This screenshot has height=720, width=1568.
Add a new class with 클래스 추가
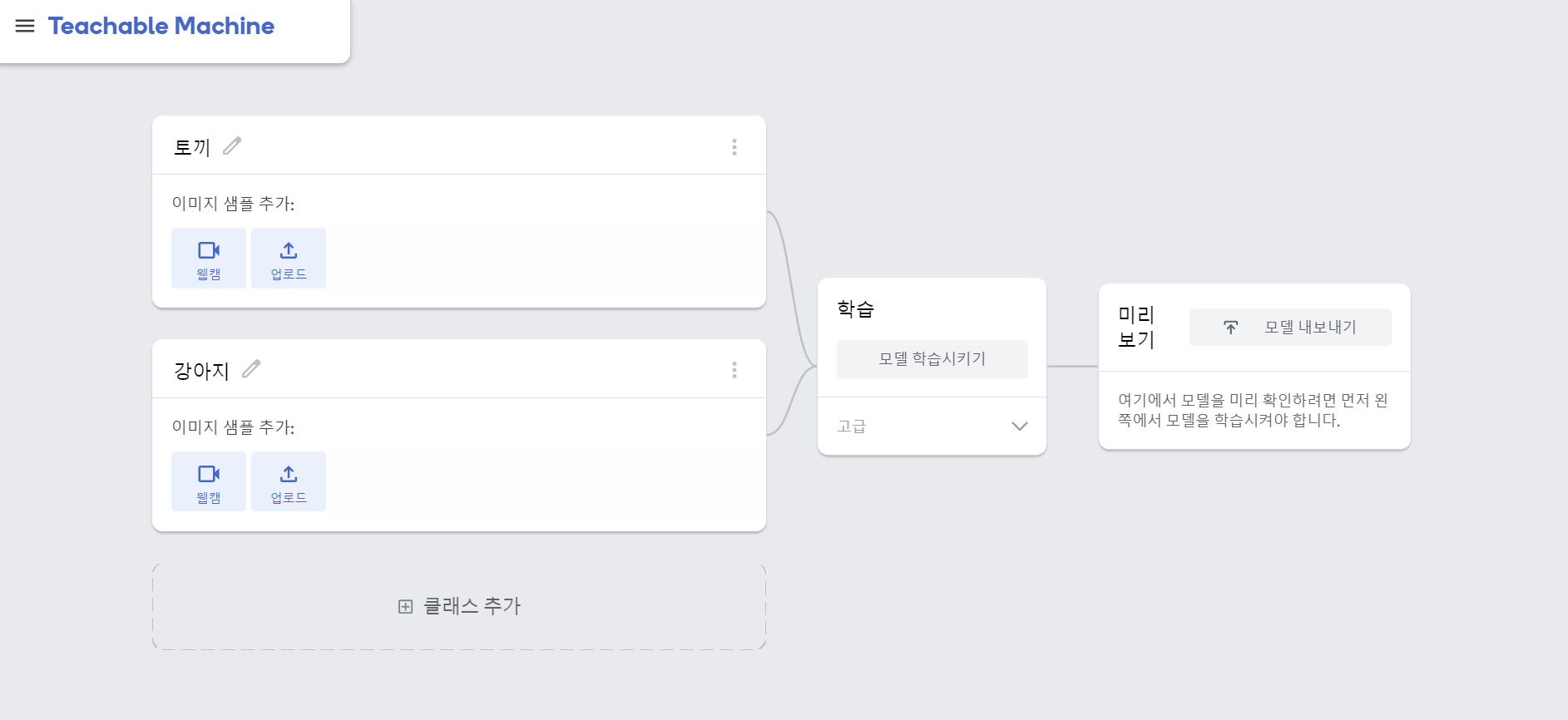click(x=459, y=606)
